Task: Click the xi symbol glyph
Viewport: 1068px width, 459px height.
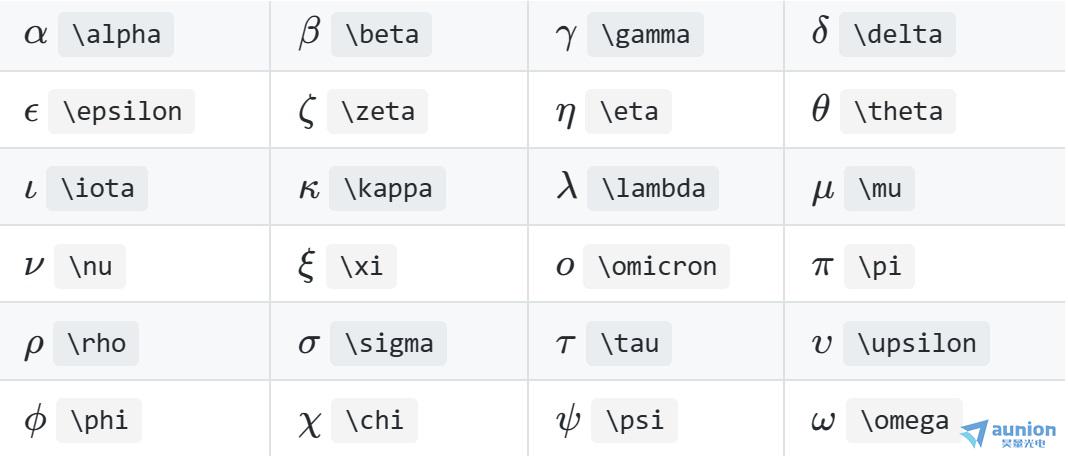Action: tap(307, 266)
